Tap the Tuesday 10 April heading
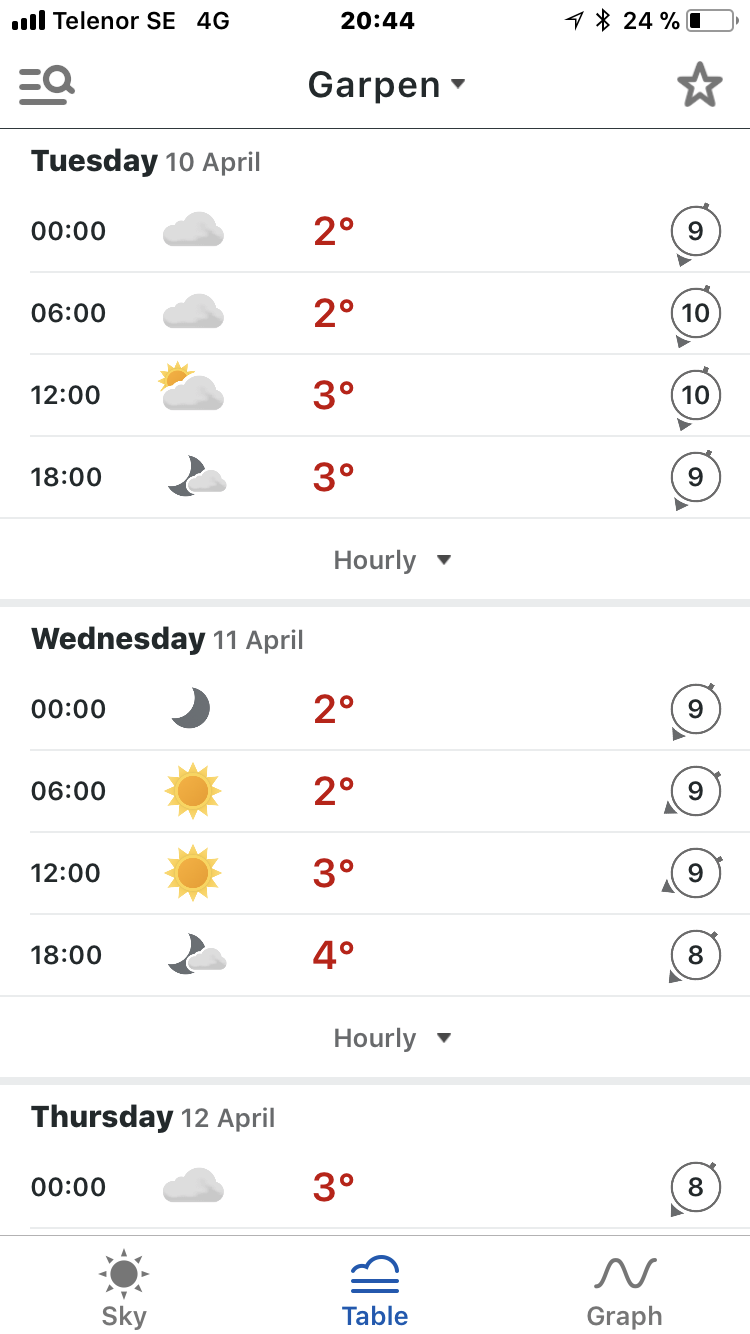The width and height of the screenshot is (750, 1334). [146, 161]
